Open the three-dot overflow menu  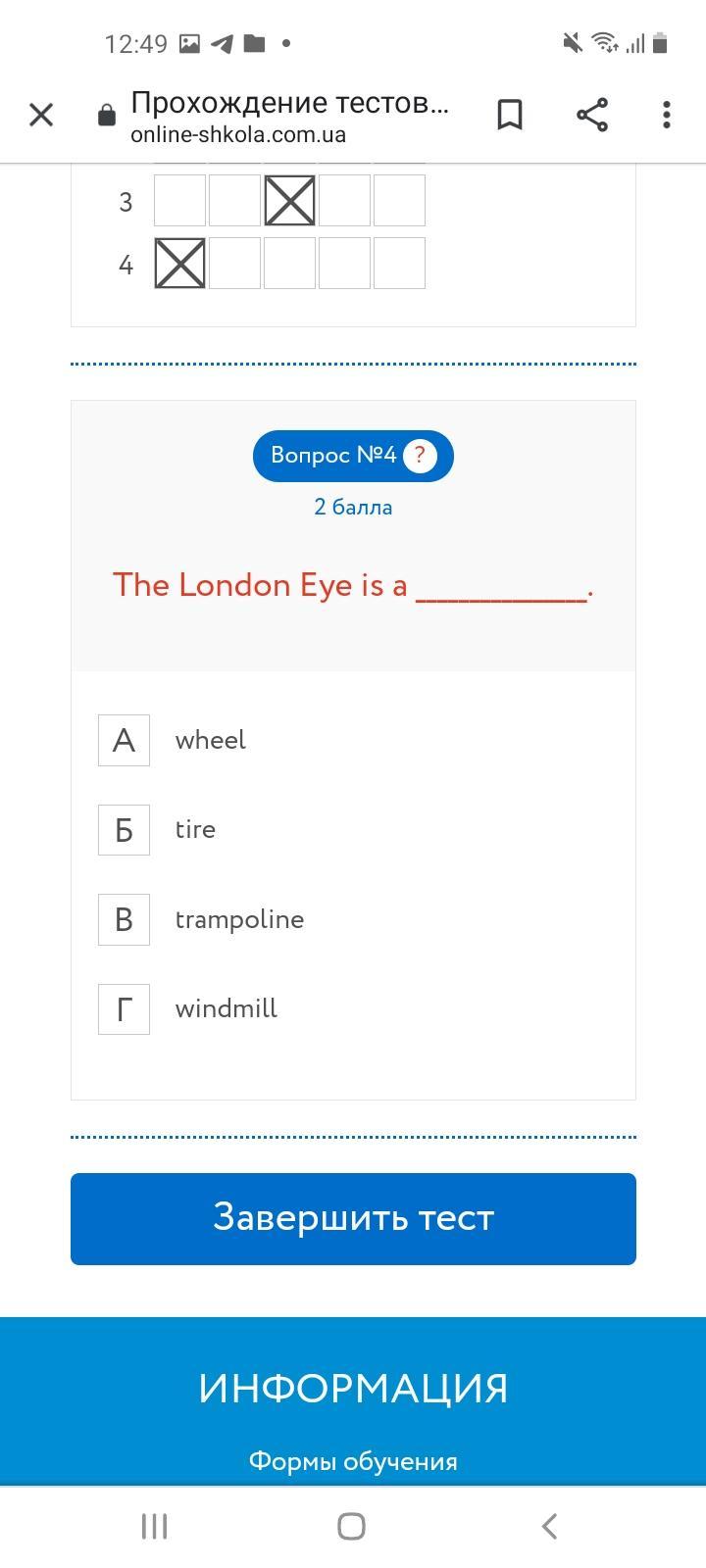pyautogui.click(x=667, y=115)
